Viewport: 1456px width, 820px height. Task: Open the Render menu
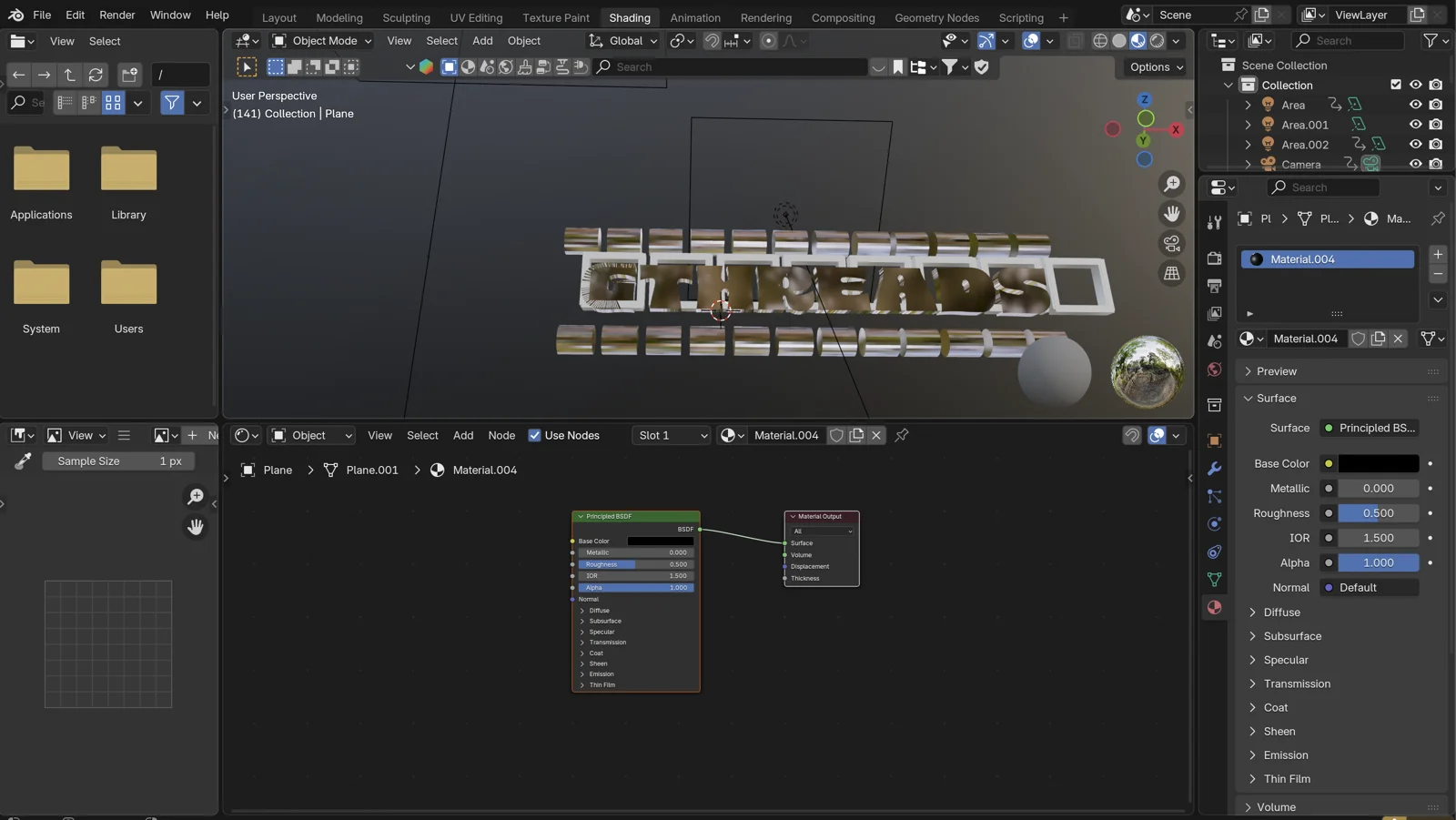117,15
